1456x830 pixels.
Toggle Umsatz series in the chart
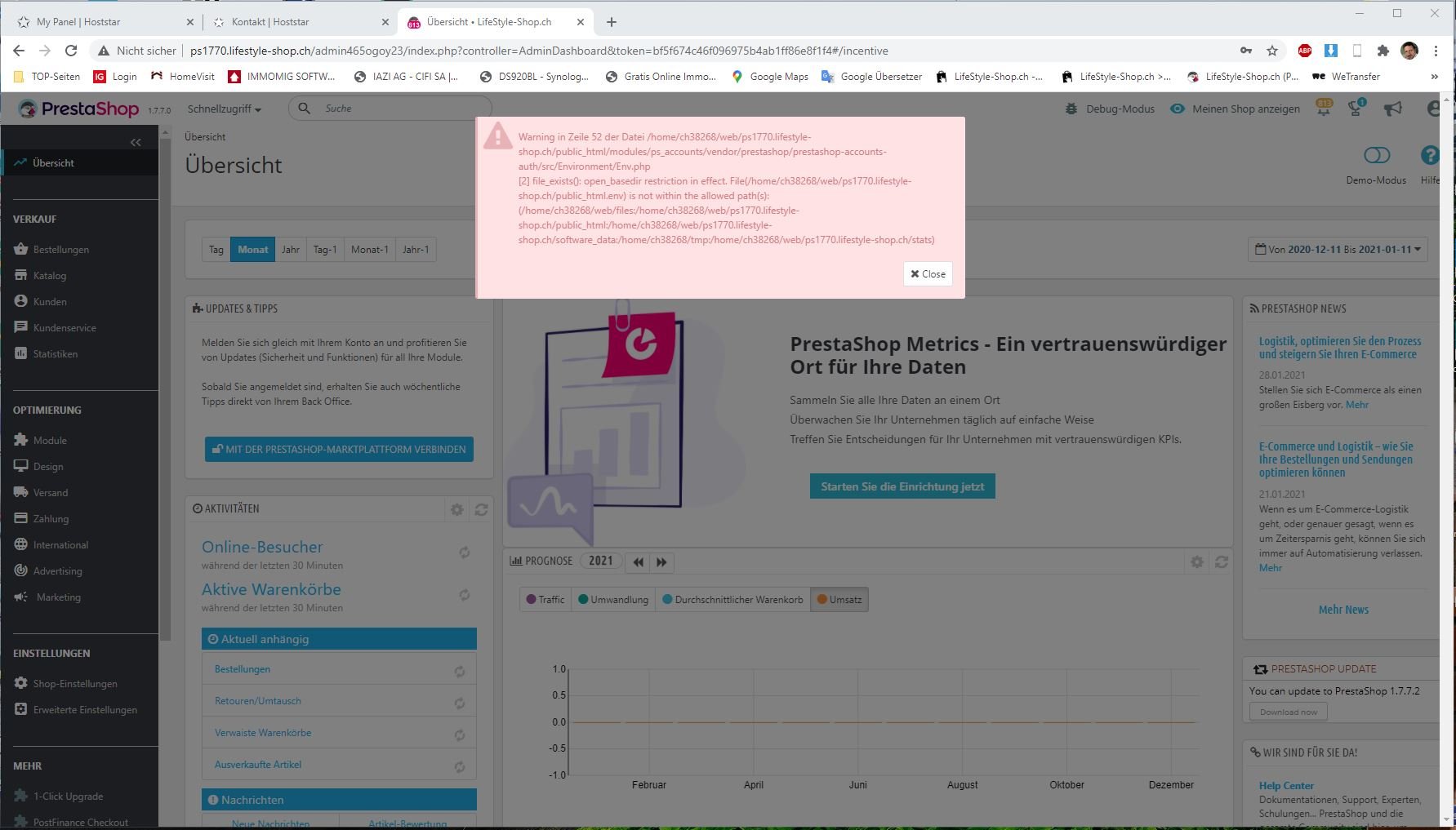[x=839, y=600]
